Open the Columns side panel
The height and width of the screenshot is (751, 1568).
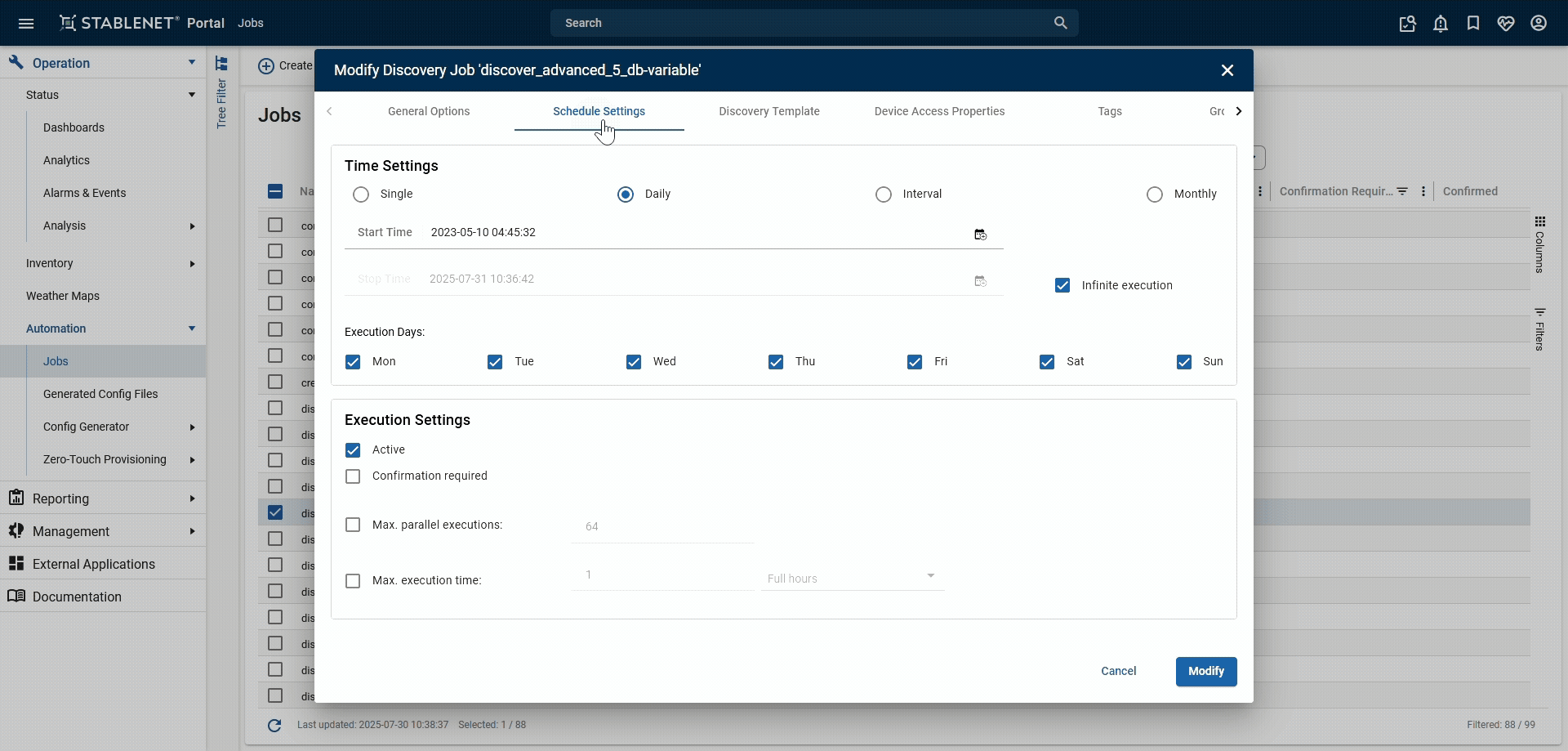pos(1539,244)
